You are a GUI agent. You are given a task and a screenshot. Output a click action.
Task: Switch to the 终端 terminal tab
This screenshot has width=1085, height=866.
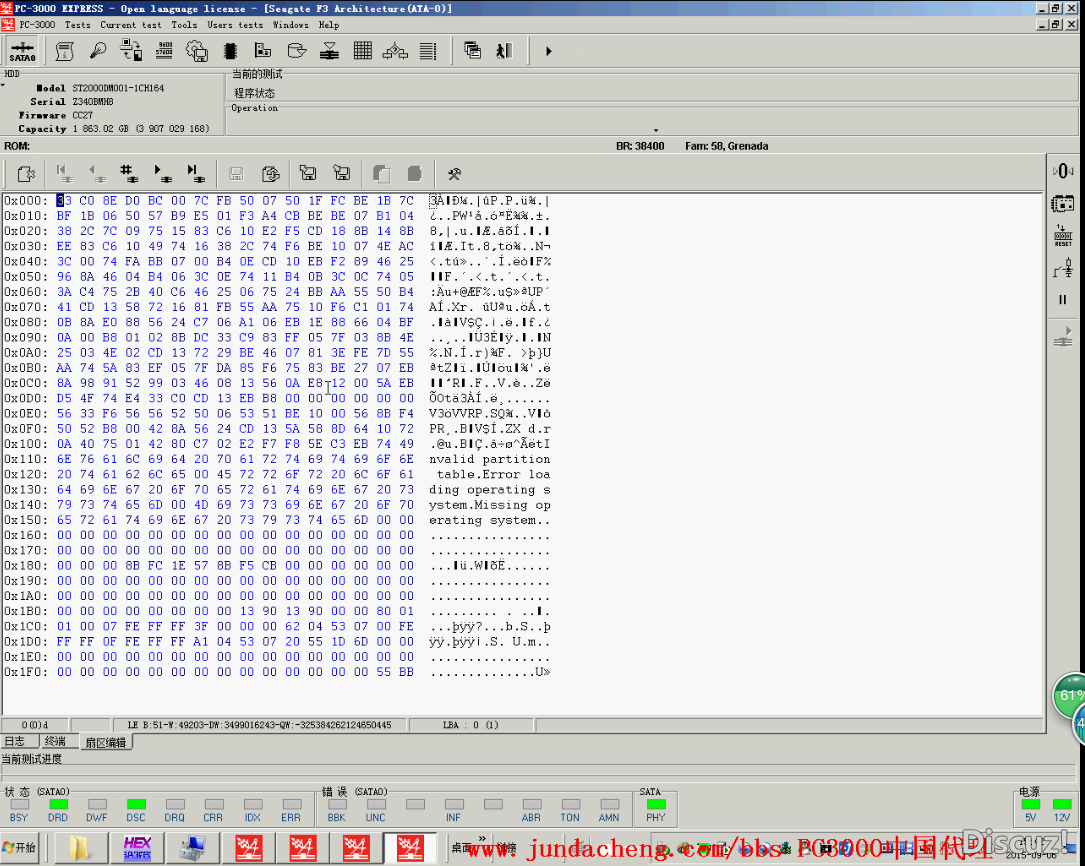point(55,741)
